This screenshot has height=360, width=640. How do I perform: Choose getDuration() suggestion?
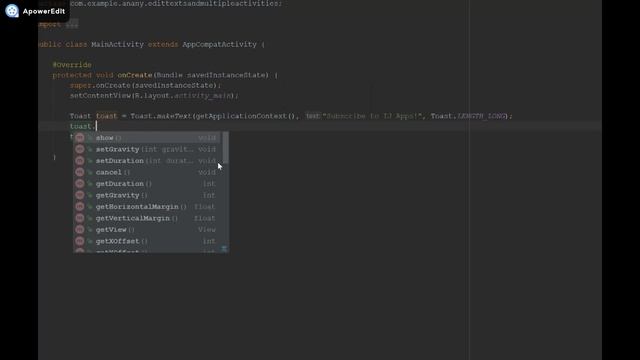pyautogui.click(x=147, y=184)
